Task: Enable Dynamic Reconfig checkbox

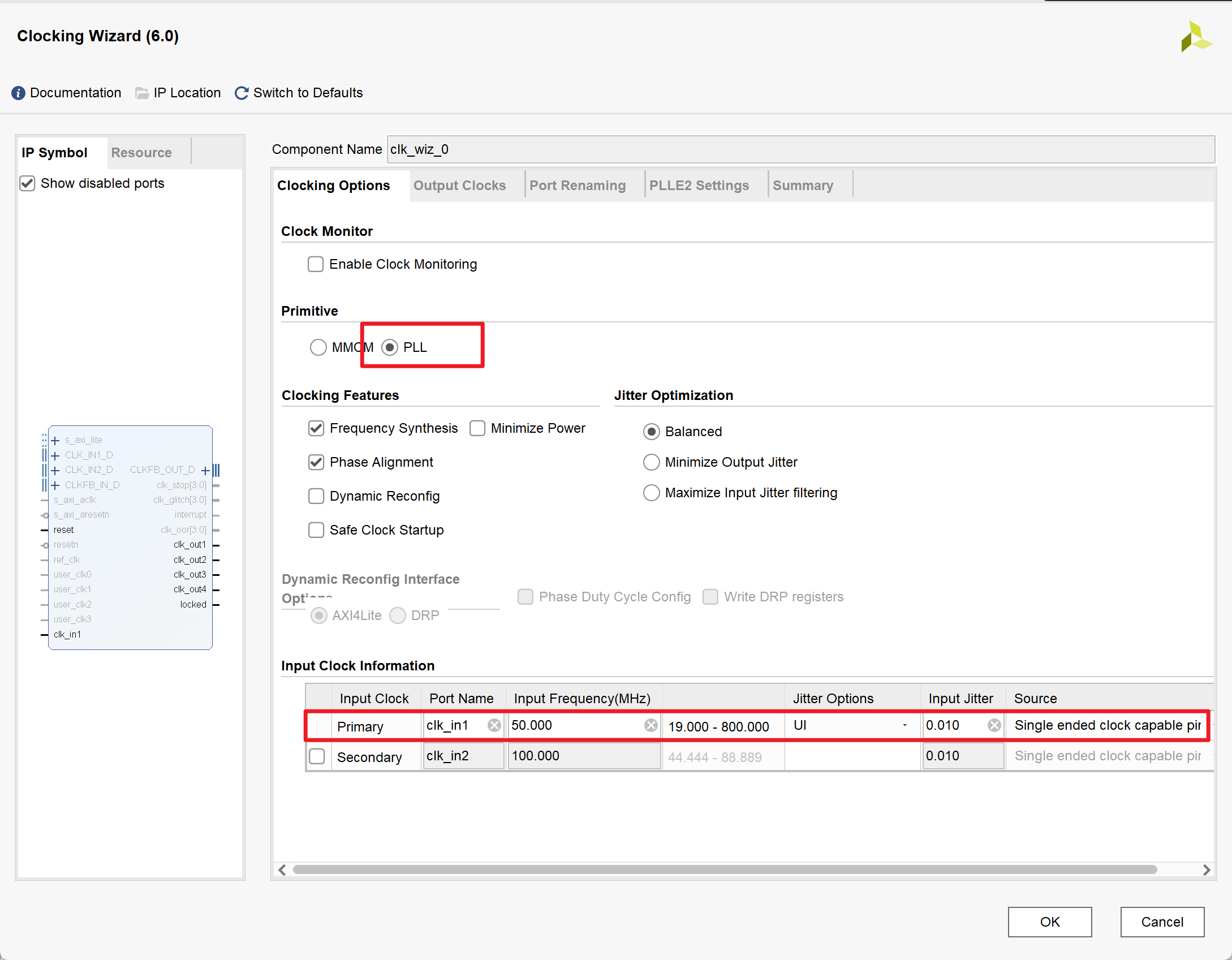Action: coord(316,496)
